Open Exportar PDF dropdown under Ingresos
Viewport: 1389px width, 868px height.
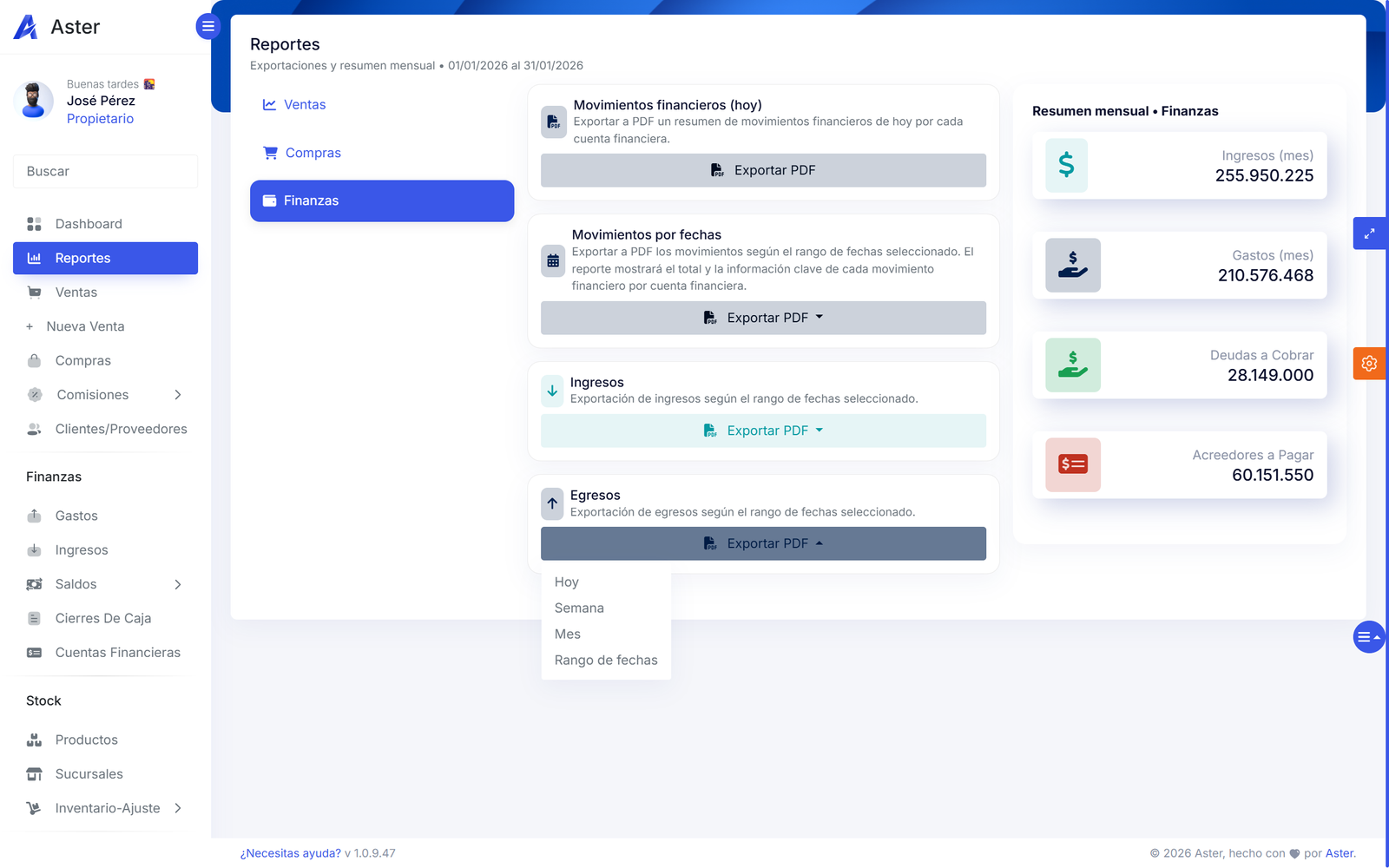point(763,431)
